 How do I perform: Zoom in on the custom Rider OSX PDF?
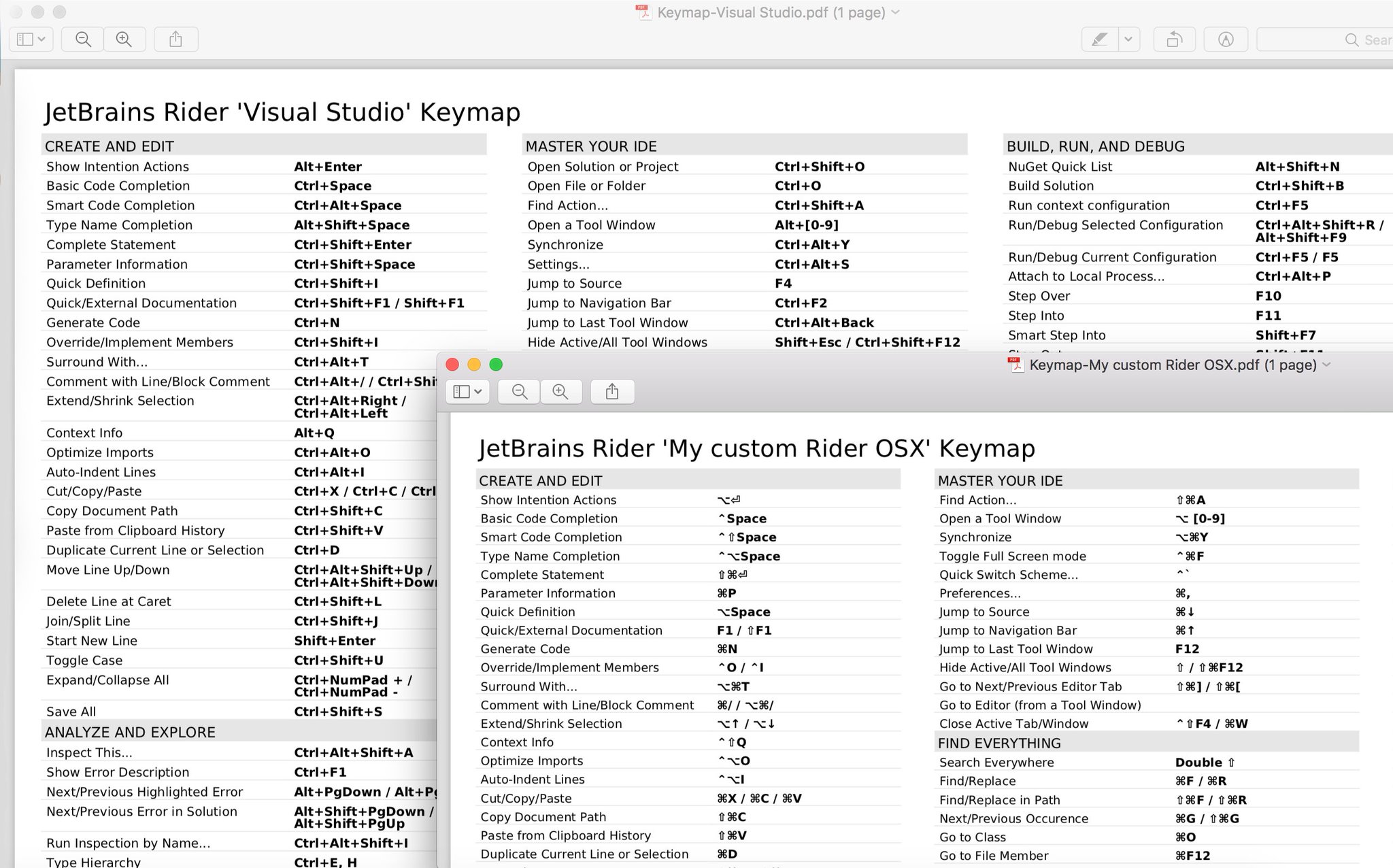point(561,392)
